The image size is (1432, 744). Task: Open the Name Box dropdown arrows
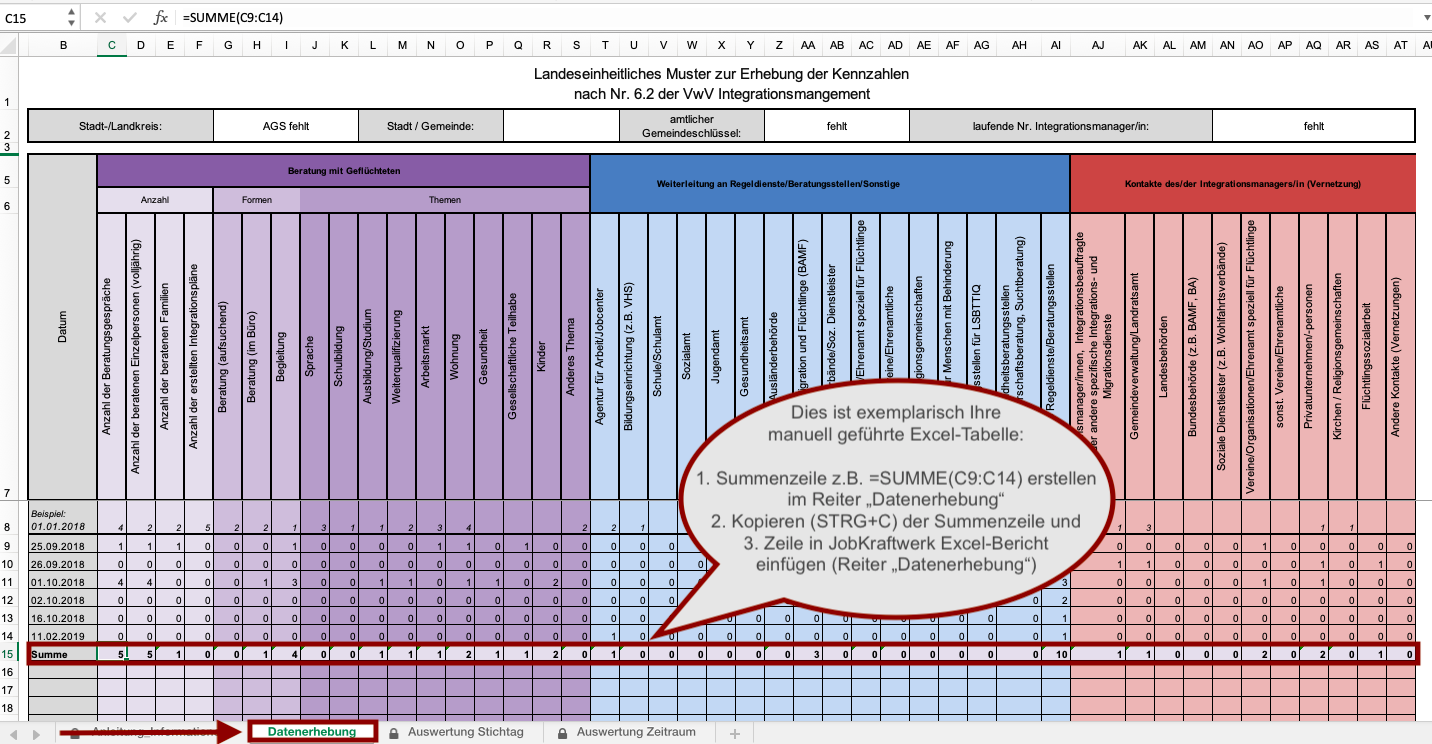pyautogui.click(x=70, y=18)
